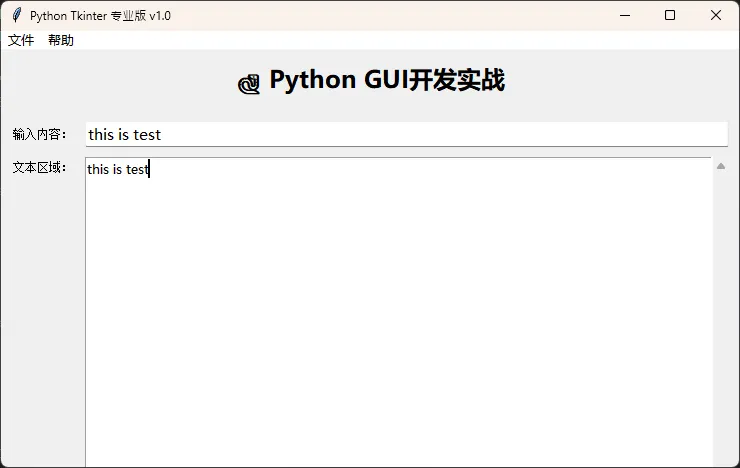Screen dimensions: 740x468
Task: Maximize the Python Tkinter window
Action: coord(670,15)
